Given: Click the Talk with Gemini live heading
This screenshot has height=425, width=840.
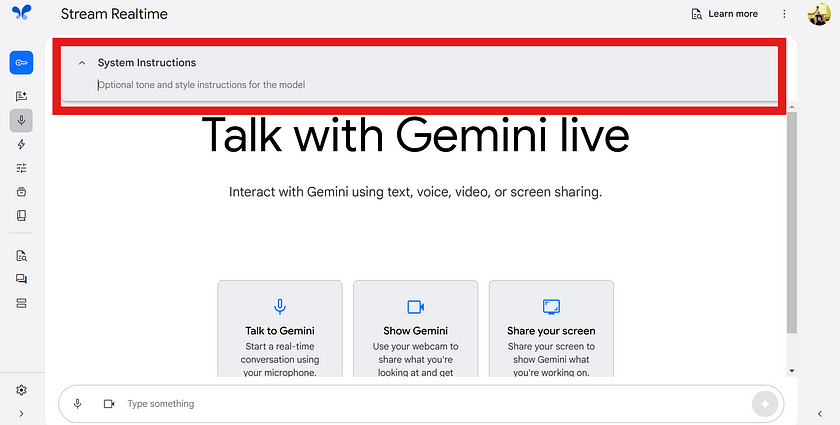Looking at the screenshot, I should pyautogui.click(x=416, y=134).
